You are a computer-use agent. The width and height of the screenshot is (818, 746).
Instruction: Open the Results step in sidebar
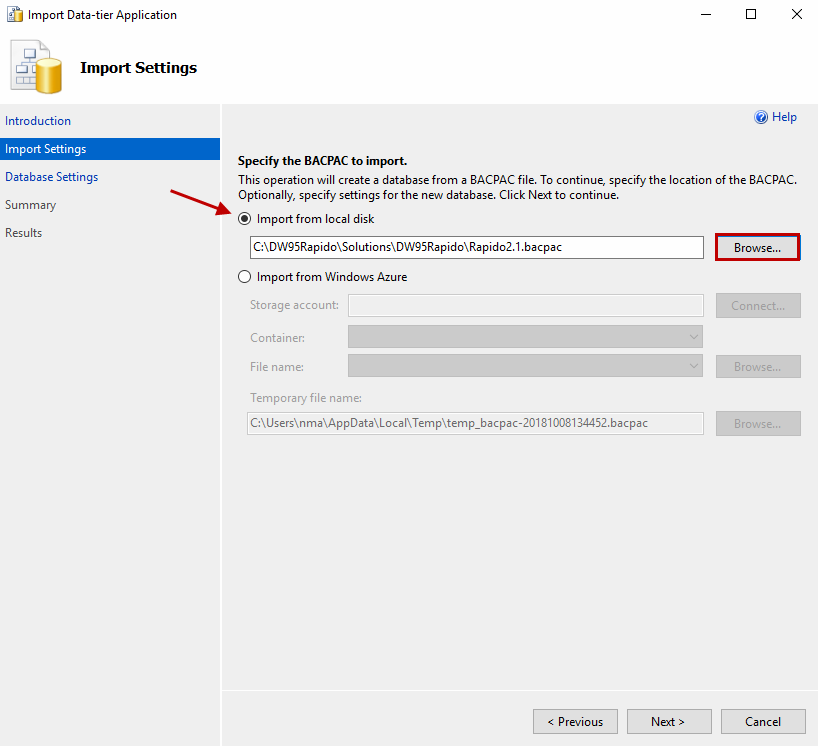(24, 233)
